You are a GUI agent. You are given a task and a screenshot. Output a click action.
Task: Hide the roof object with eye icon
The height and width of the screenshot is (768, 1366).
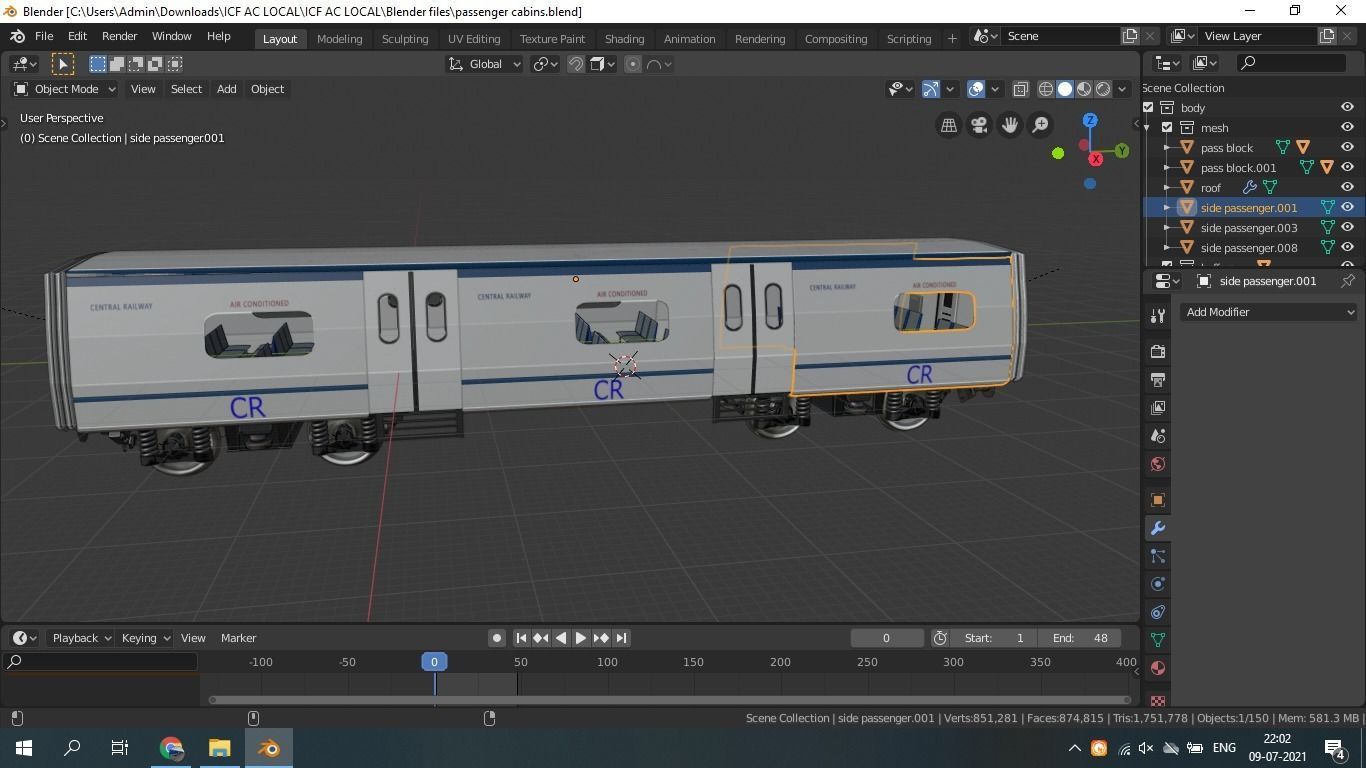(1347, 188)
